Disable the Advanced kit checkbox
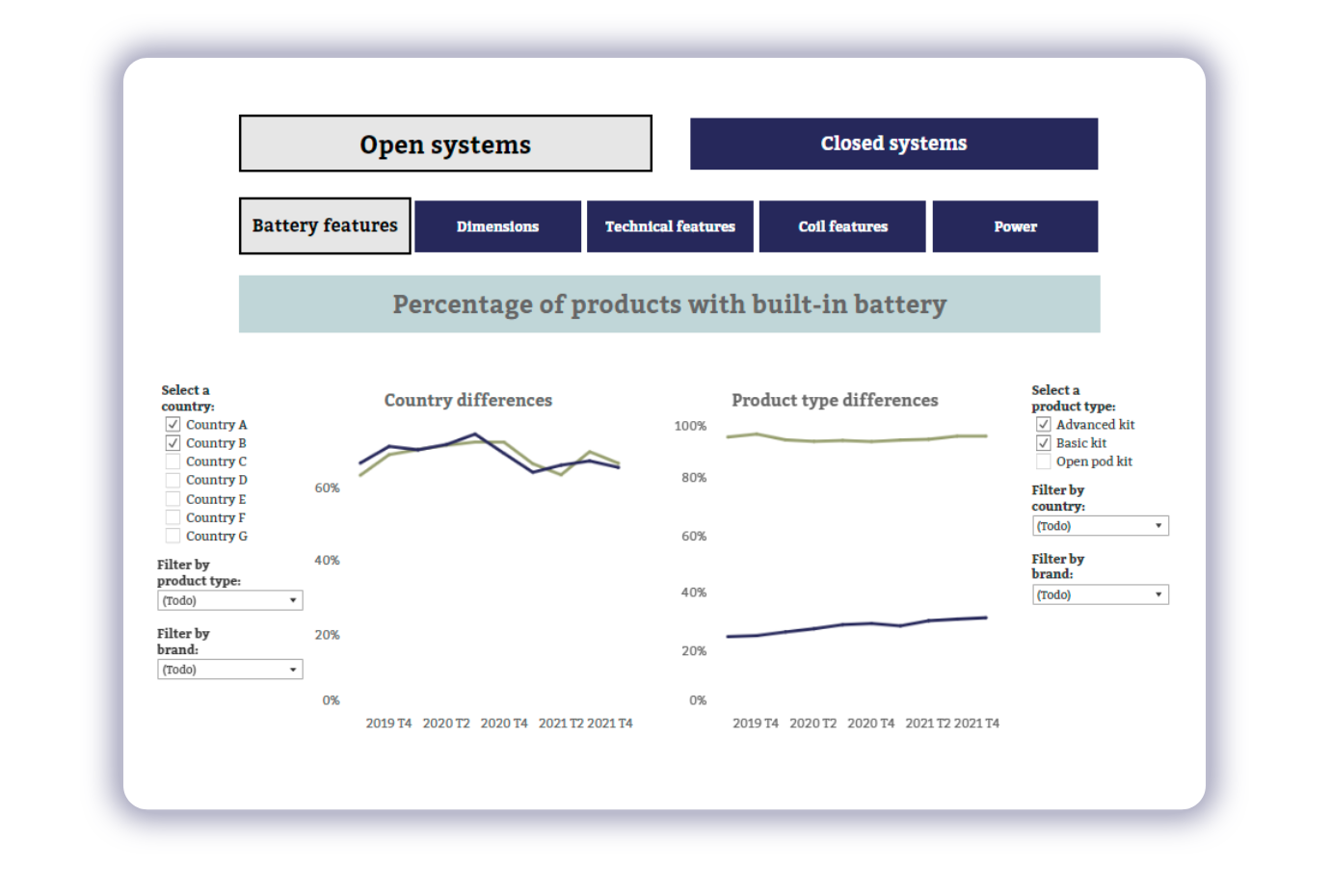The height and width of the screenshot is (896, 1331). point(1043,424)
